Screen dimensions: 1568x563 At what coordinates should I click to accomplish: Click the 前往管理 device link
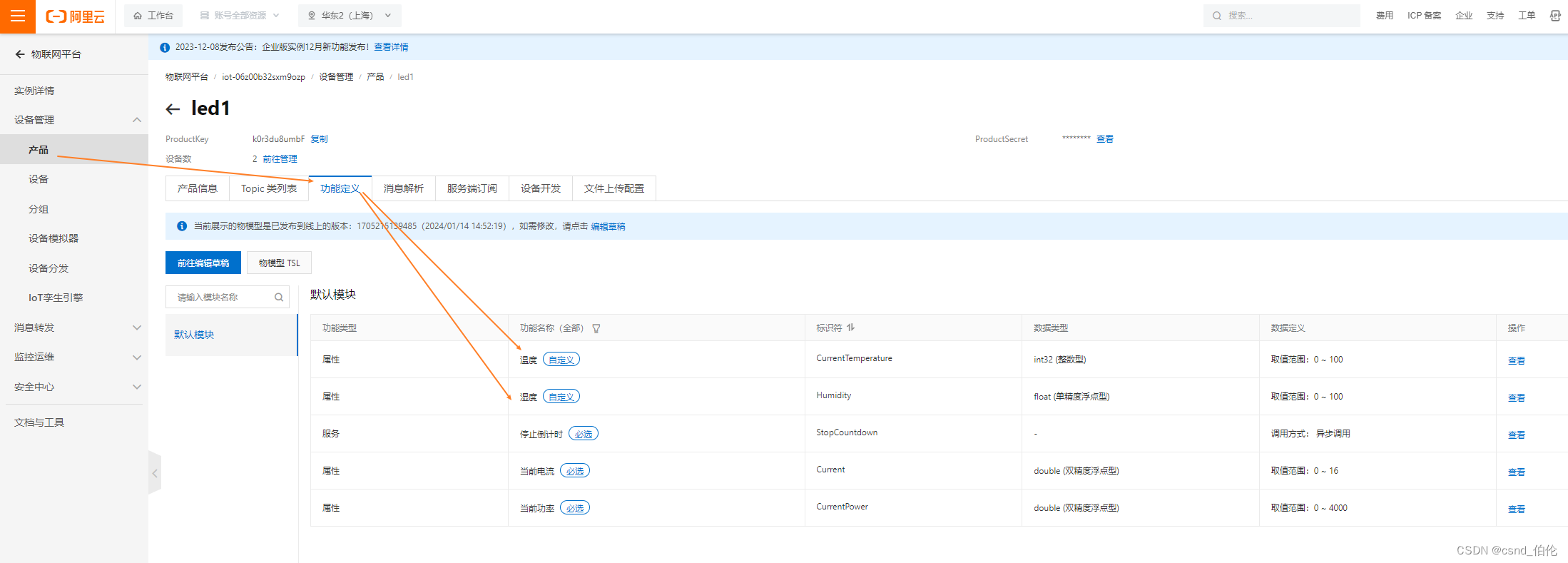point(280,159)
